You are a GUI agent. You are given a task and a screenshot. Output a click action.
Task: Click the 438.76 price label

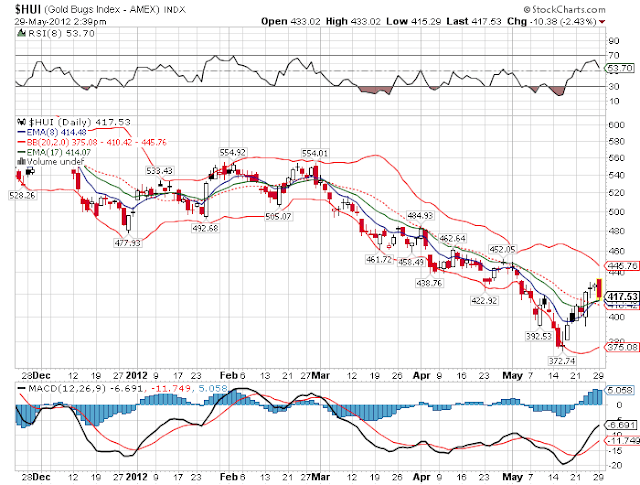pyautogui.click(x=429, y=283)
